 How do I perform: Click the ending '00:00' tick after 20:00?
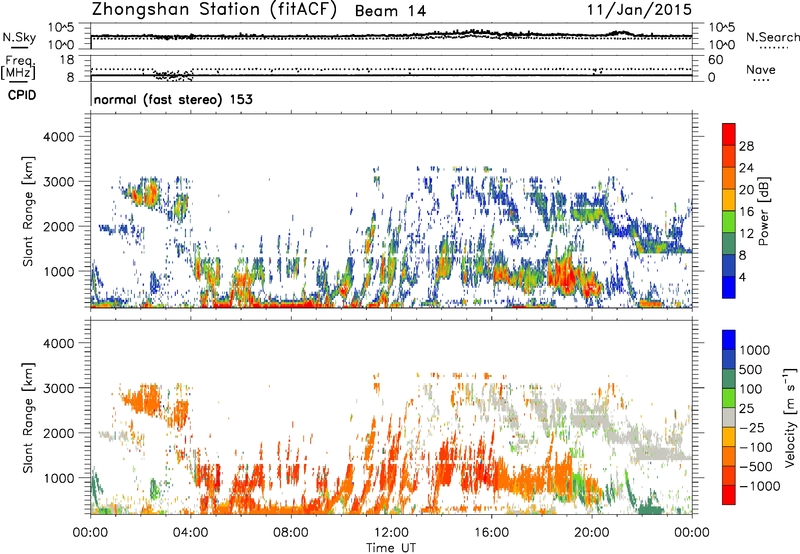[692, 533]
